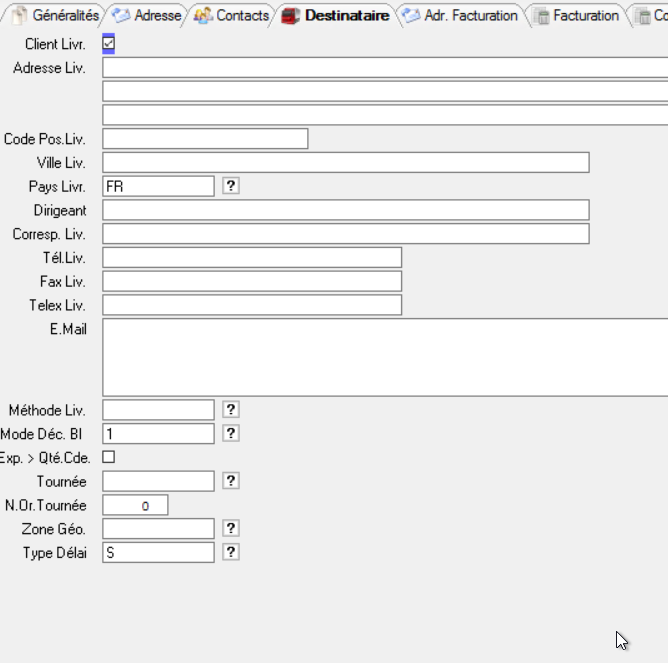668x663 pixels.
Task: Open the Type Délai lookup button
Action: coord(231,553)
